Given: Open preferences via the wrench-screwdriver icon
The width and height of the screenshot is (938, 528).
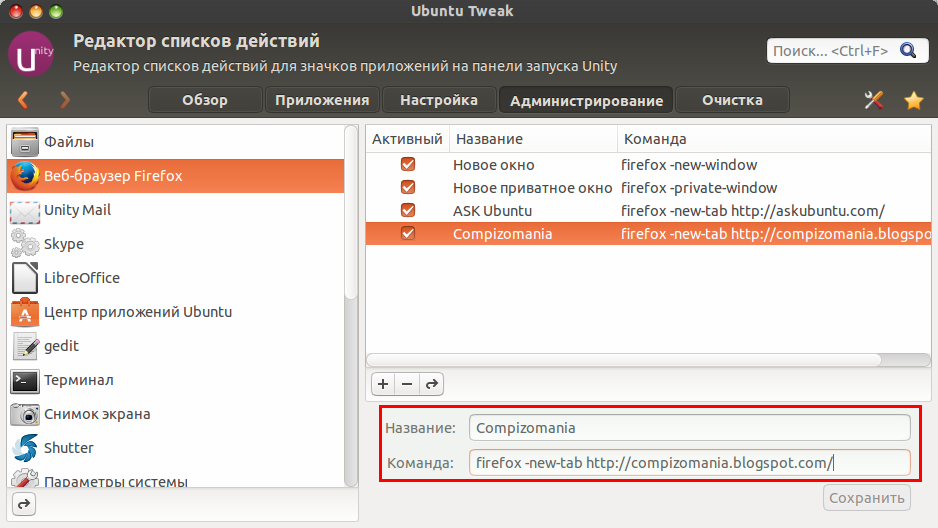Looking at the screenshot, I should click(874, 100).
